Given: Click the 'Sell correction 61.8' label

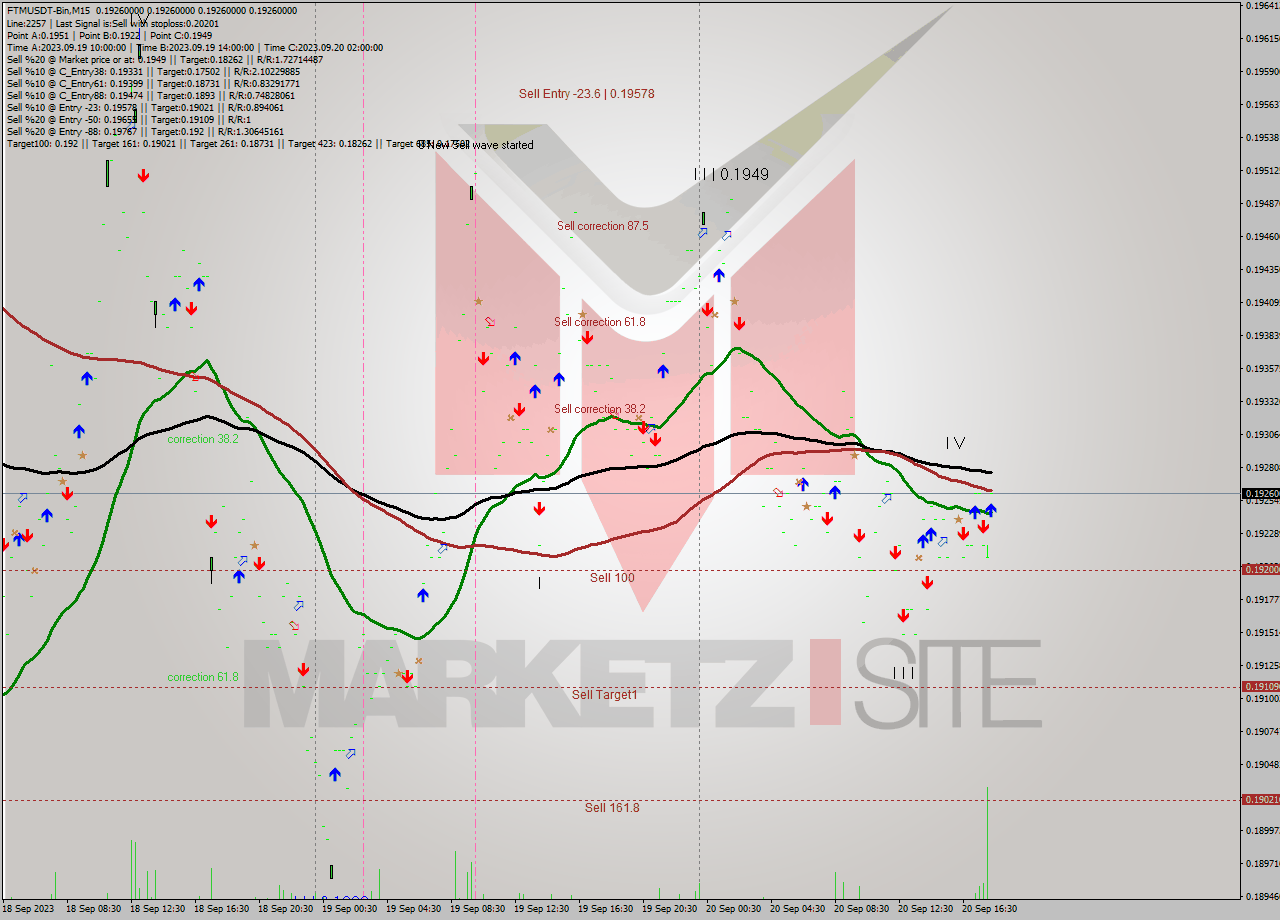Looking at the screenshot, I should click(x=600, y=322).
